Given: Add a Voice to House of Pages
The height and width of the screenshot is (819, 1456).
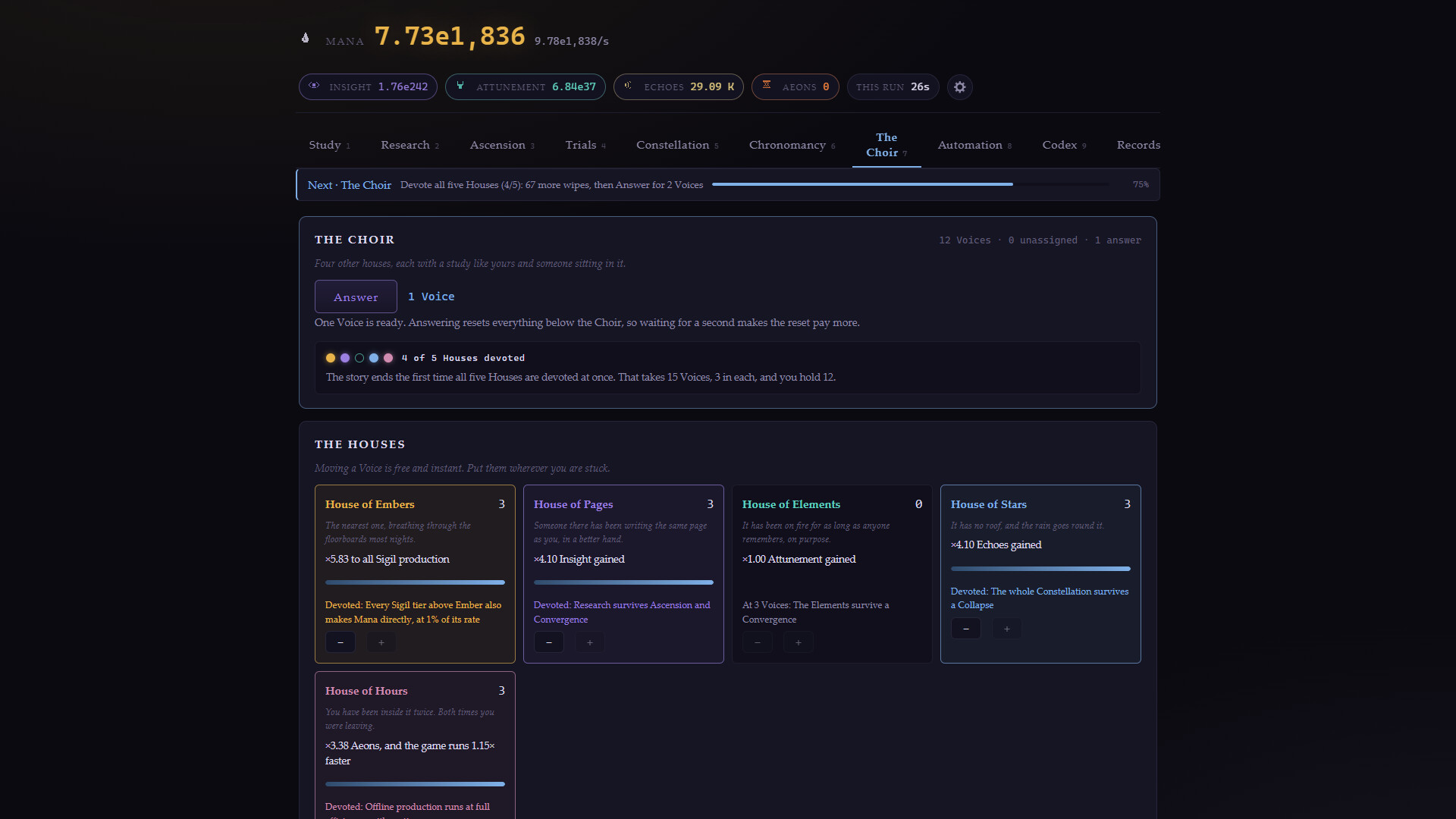Looking at the screenshot, I should [x=590, y=642].
